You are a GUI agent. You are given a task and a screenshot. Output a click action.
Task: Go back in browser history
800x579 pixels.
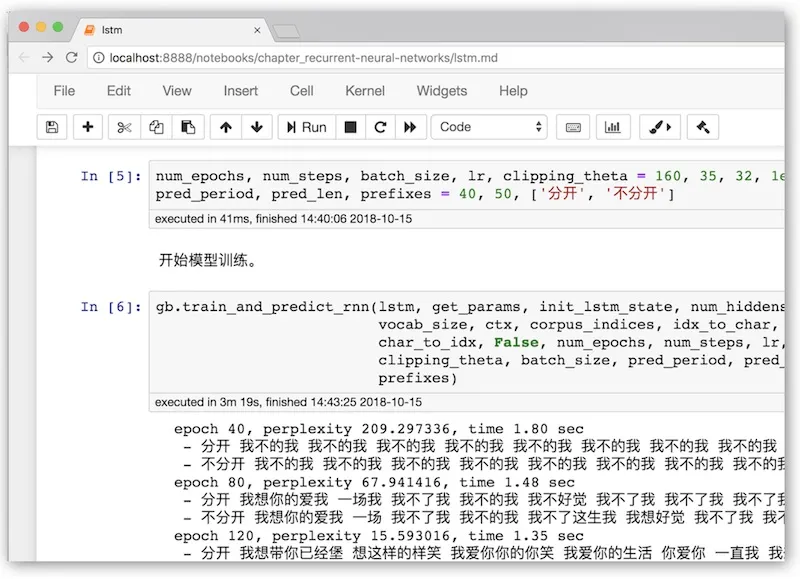click(24, 58)
